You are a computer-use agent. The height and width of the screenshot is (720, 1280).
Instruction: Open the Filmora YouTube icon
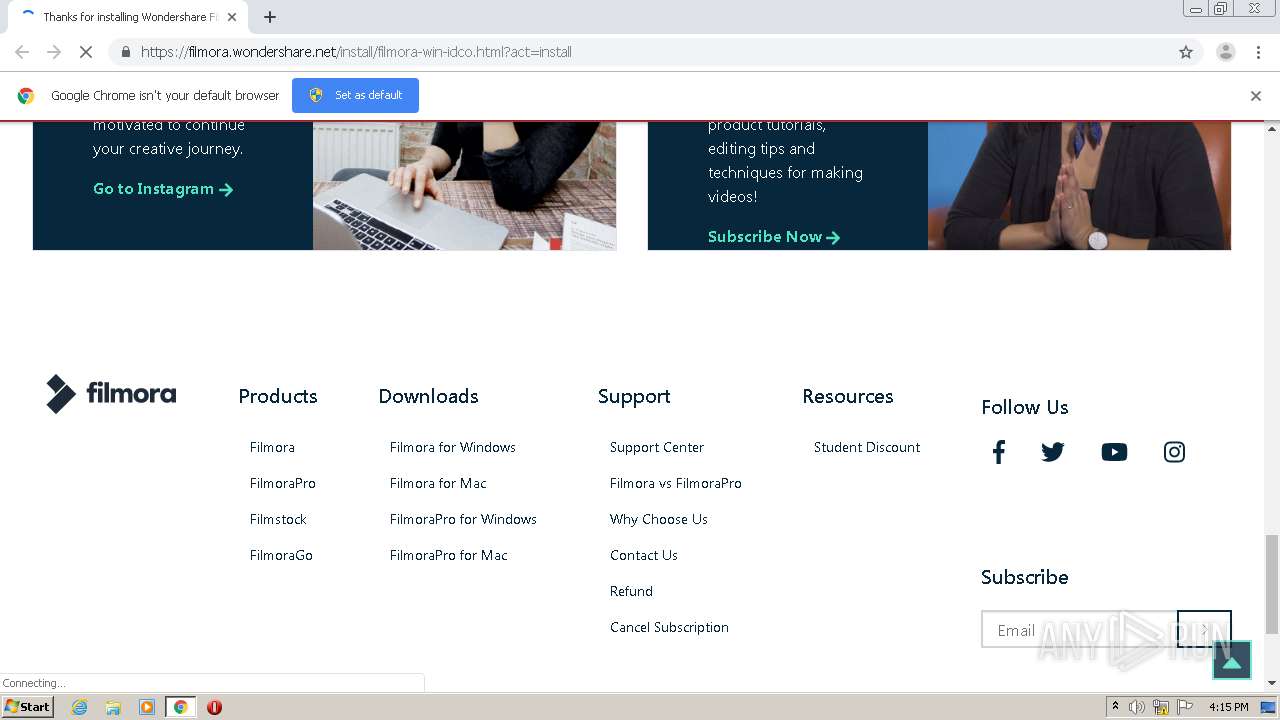(x=1114, y=452)
